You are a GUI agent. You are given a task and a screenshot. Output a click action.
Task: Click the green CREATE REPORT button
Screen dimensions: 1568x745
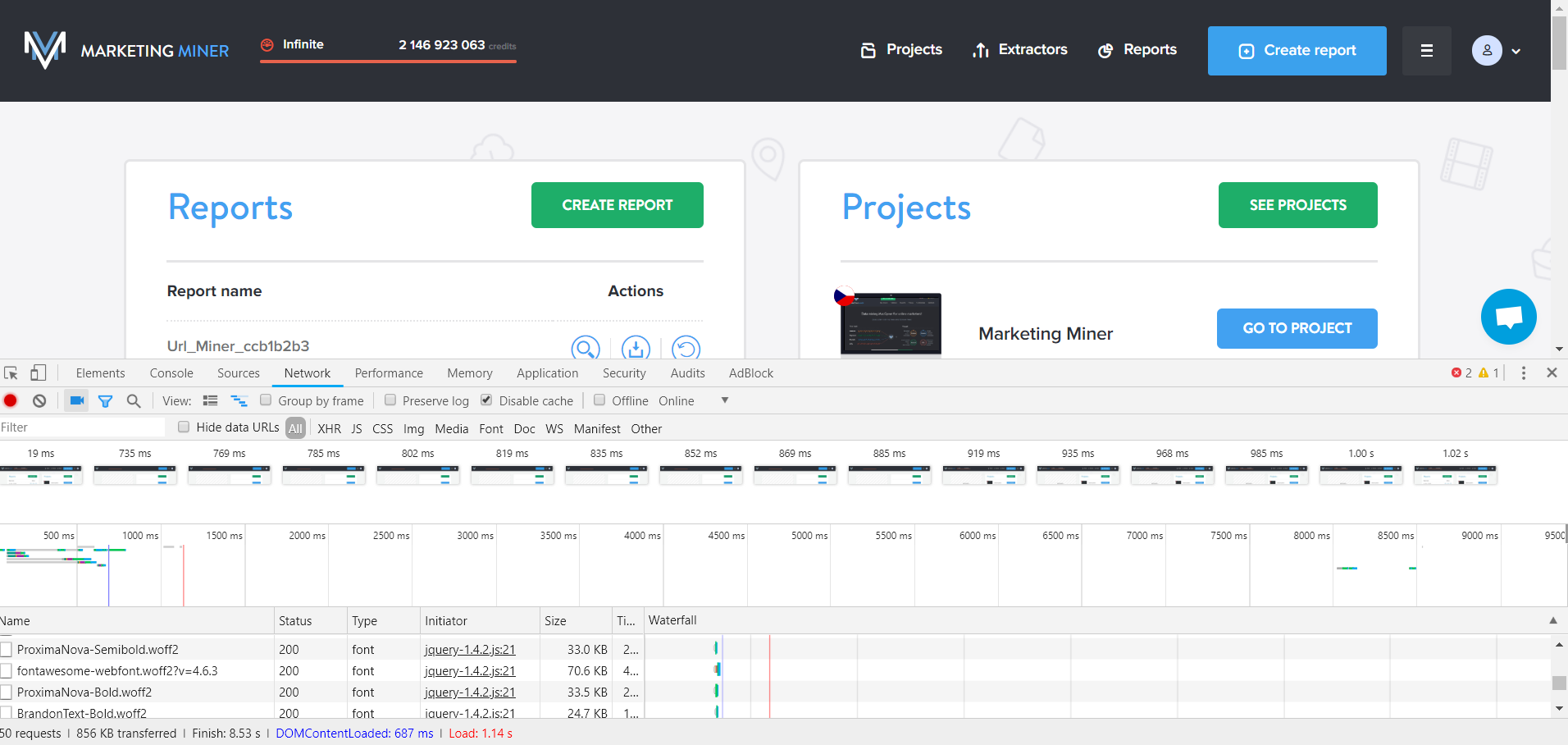coord(618,205)
